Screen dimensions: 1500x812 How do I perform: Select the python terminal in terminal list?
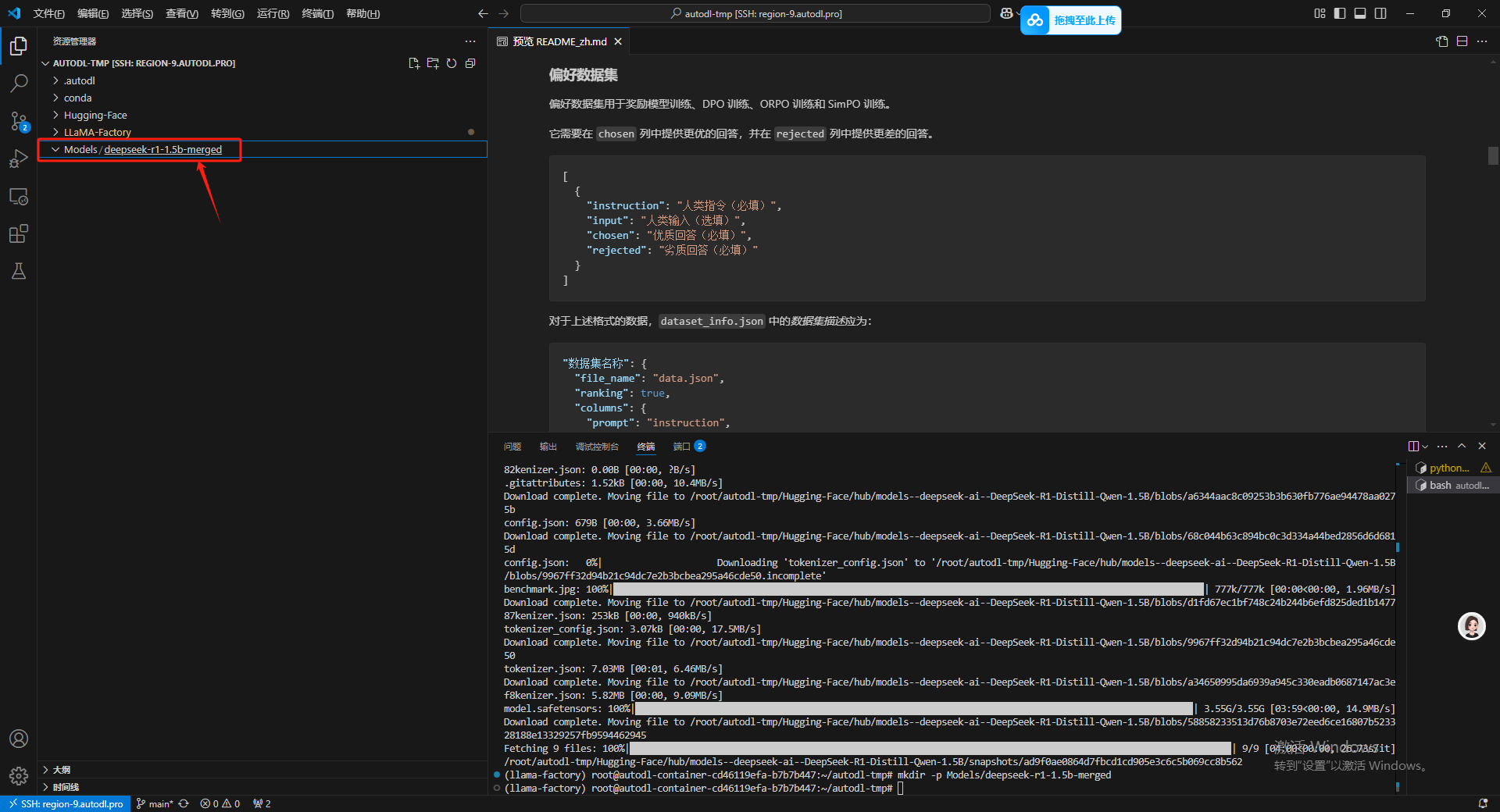pyautogui.click(x=1453, y=468)
